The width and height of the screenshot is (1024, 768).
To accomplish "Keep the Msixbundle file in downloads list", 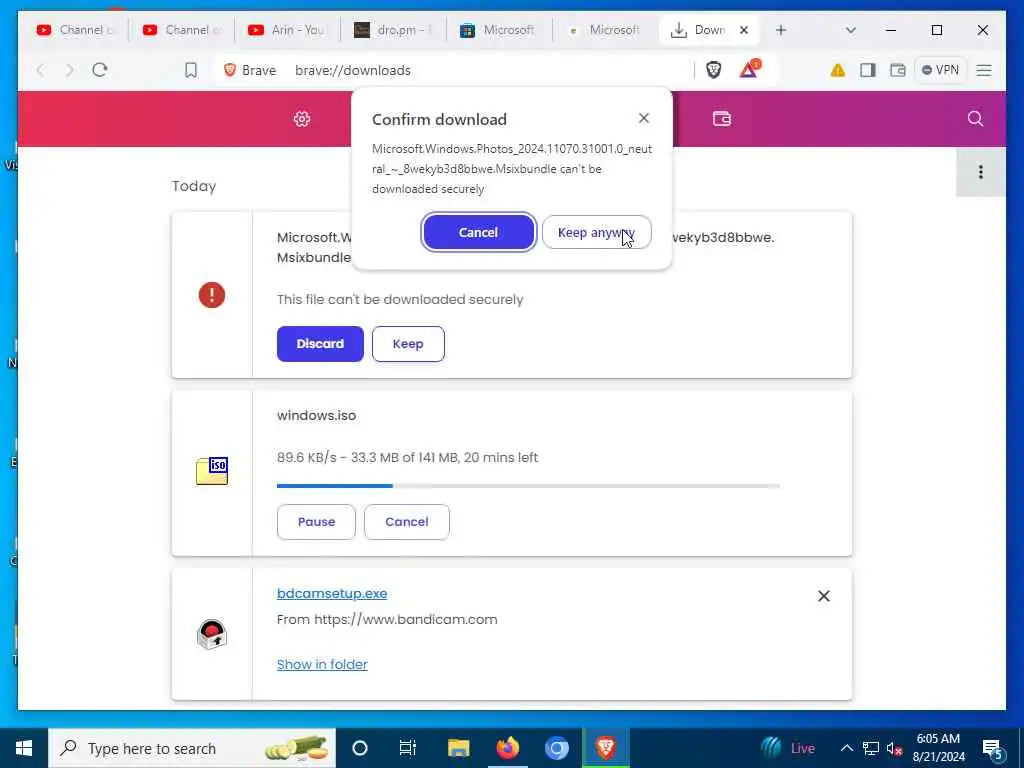I will pos(408,344).
